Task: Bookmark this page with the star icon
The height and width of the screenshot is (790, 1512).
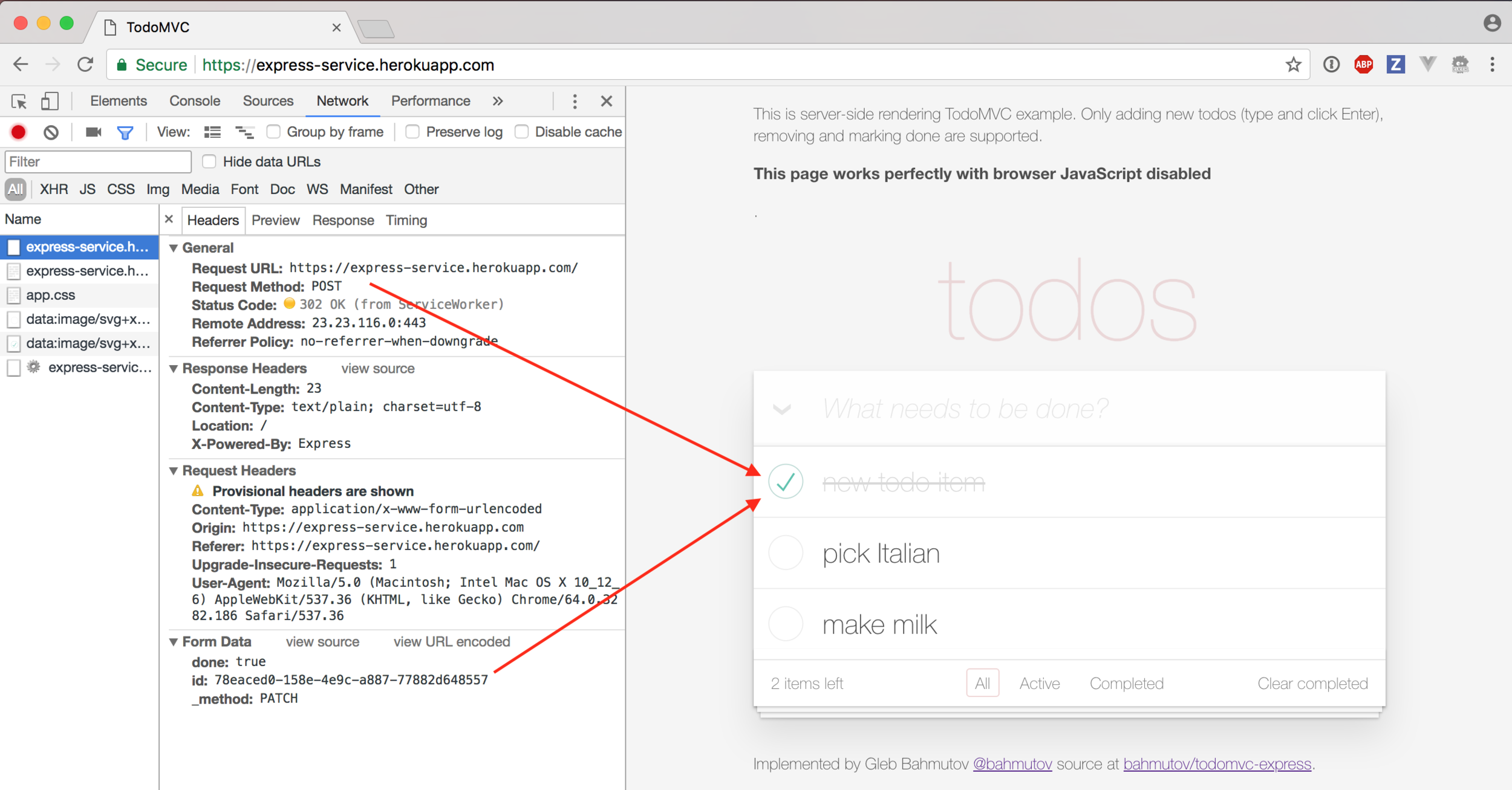Action: pos(1293,65)
